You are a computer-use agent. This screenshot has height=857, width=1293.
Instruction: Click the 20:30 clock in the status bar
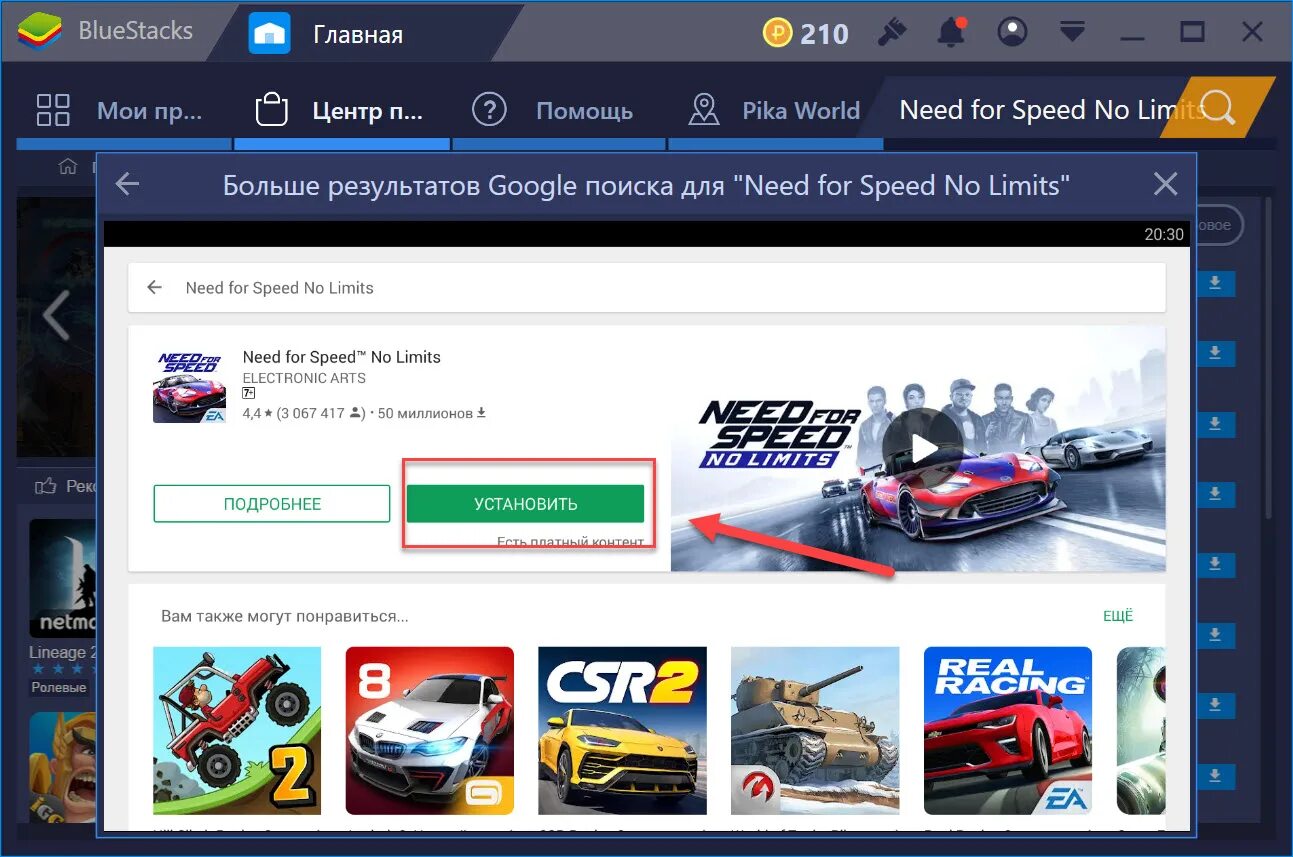coord(1164,234)
